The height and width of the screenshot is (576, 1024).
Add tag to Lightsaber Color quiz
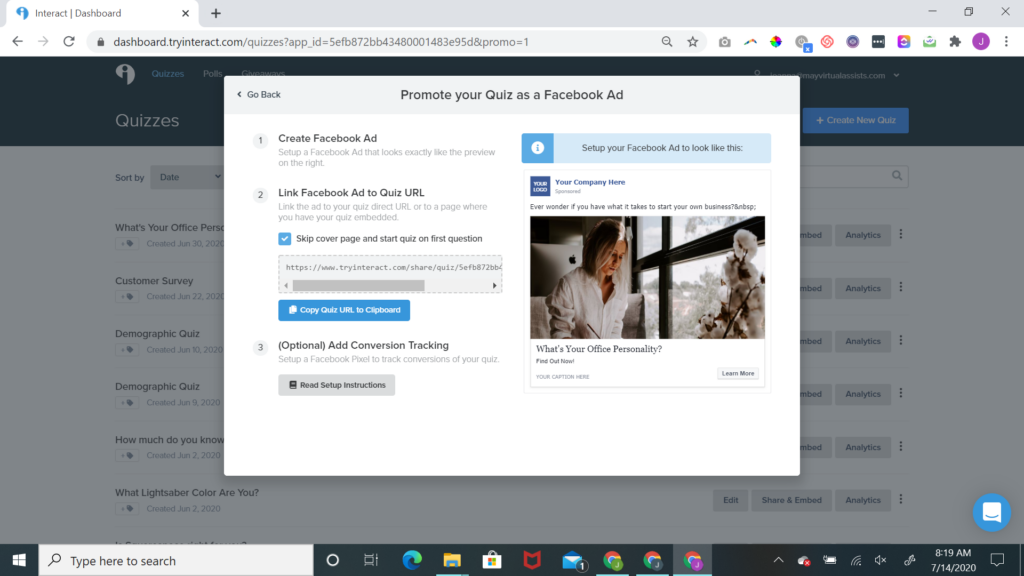[x=127, y=509]
